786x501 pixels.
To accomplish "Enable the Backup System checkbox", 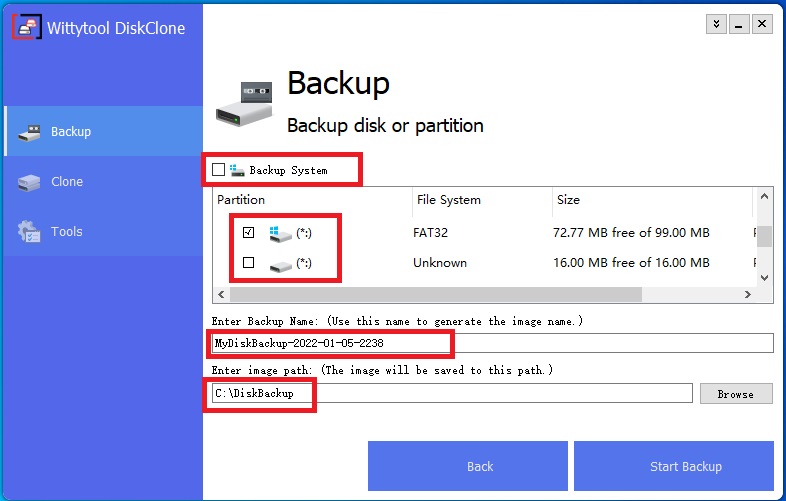I will (219, 170).
